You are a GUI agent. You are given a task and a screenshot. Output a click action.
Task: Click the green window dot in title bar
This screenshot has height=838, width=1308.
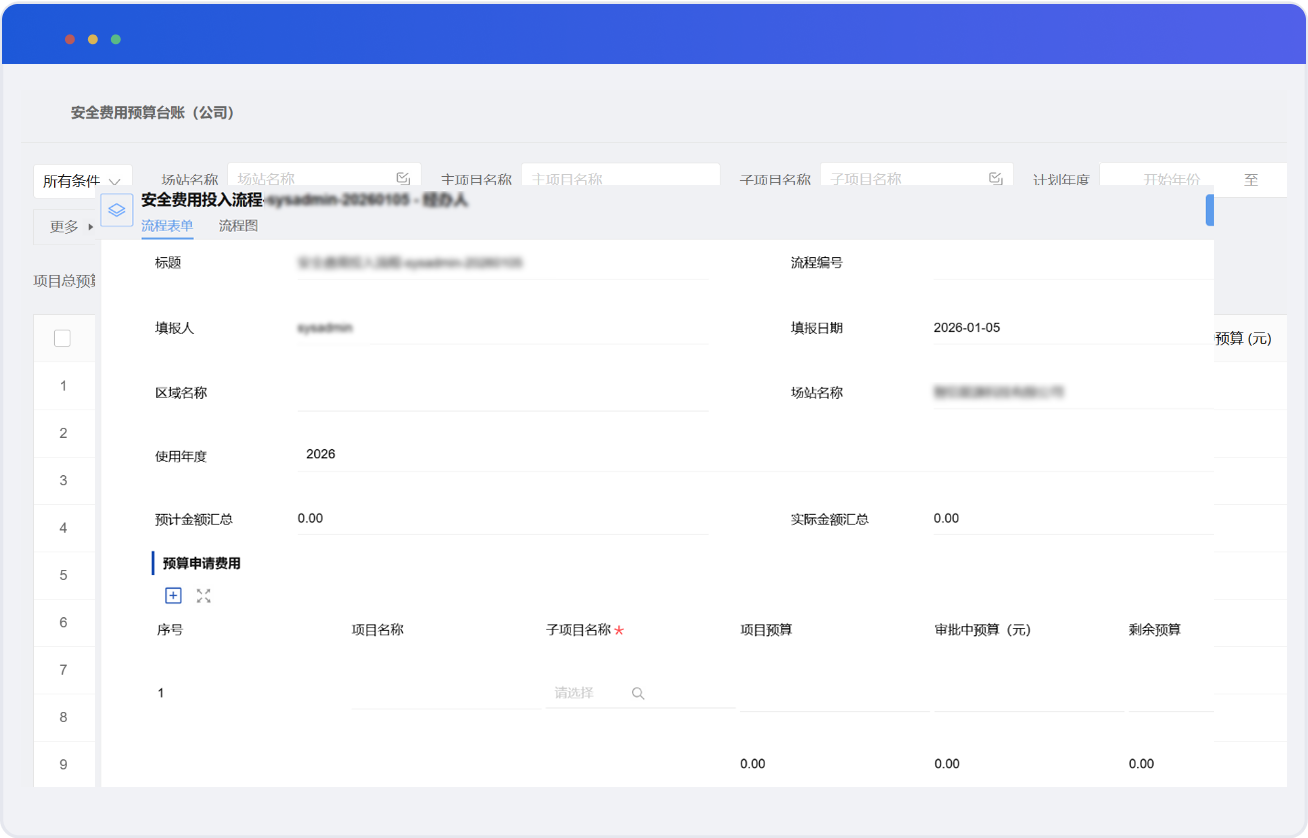point(116,39)
